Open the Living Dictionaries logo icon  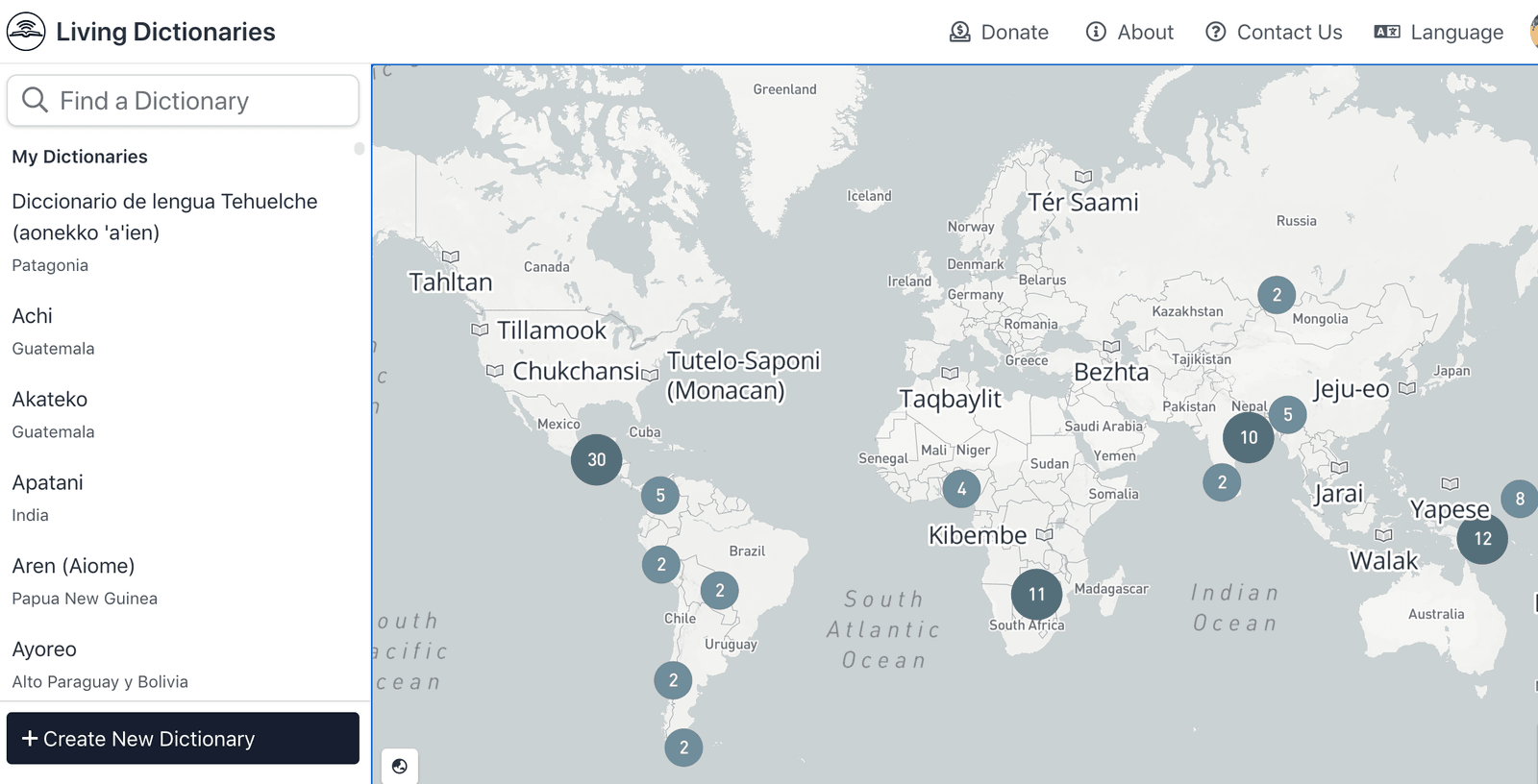26,32
